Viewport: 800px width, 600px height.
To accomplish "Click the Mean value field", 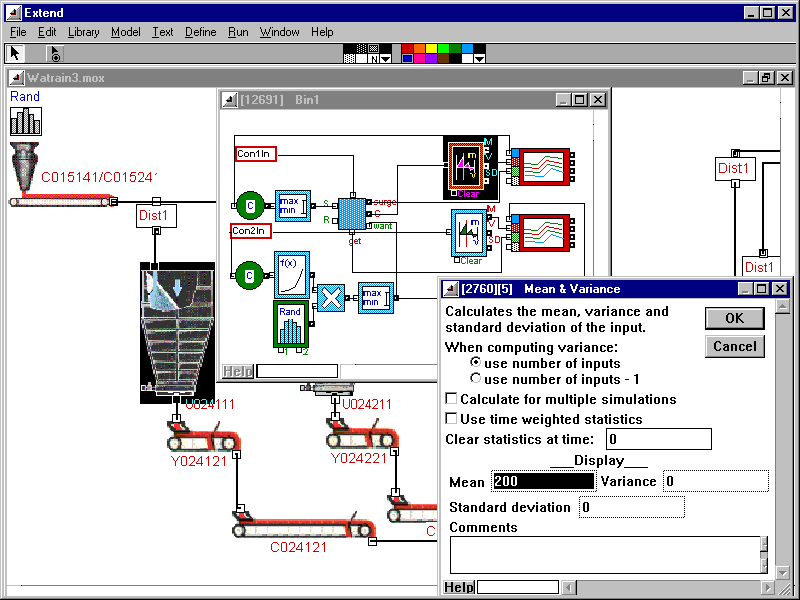I will 543,481.
